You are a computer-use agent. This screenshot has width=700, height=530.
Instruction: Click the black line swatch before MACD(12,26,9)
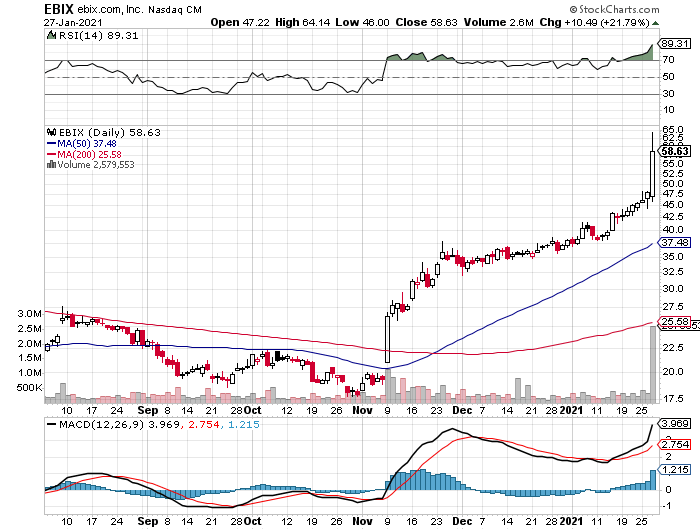tap(51, 424)
